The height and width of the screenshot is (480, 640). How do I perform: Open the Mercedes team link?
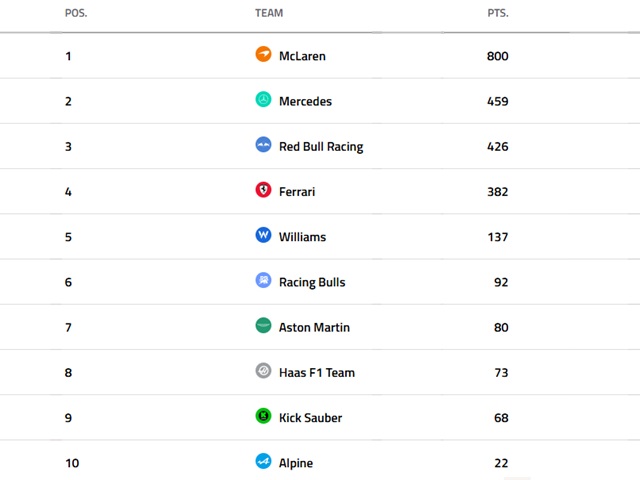(305, 101)
